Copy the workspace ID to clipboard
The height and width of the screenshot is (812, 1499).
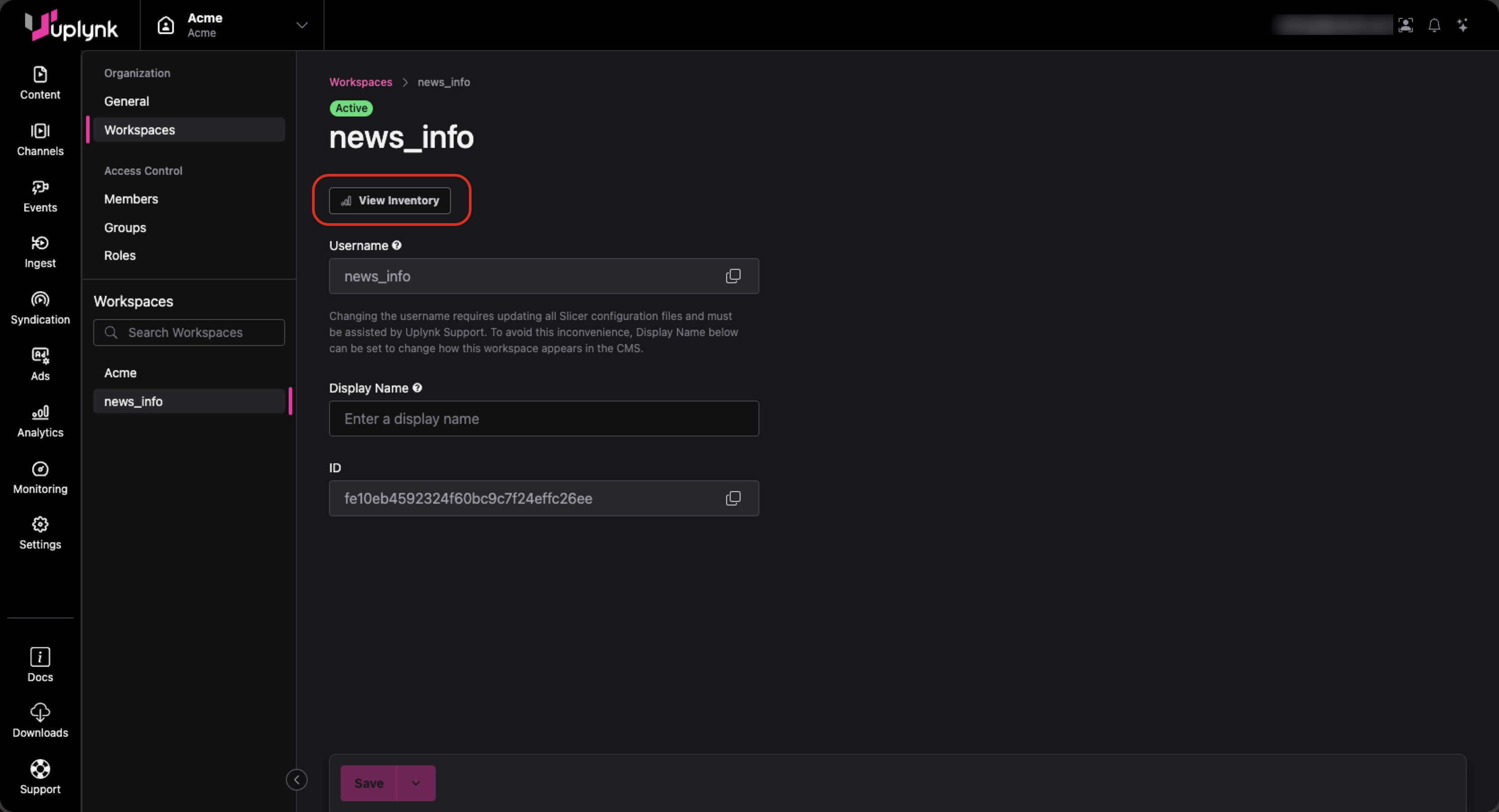733,498
